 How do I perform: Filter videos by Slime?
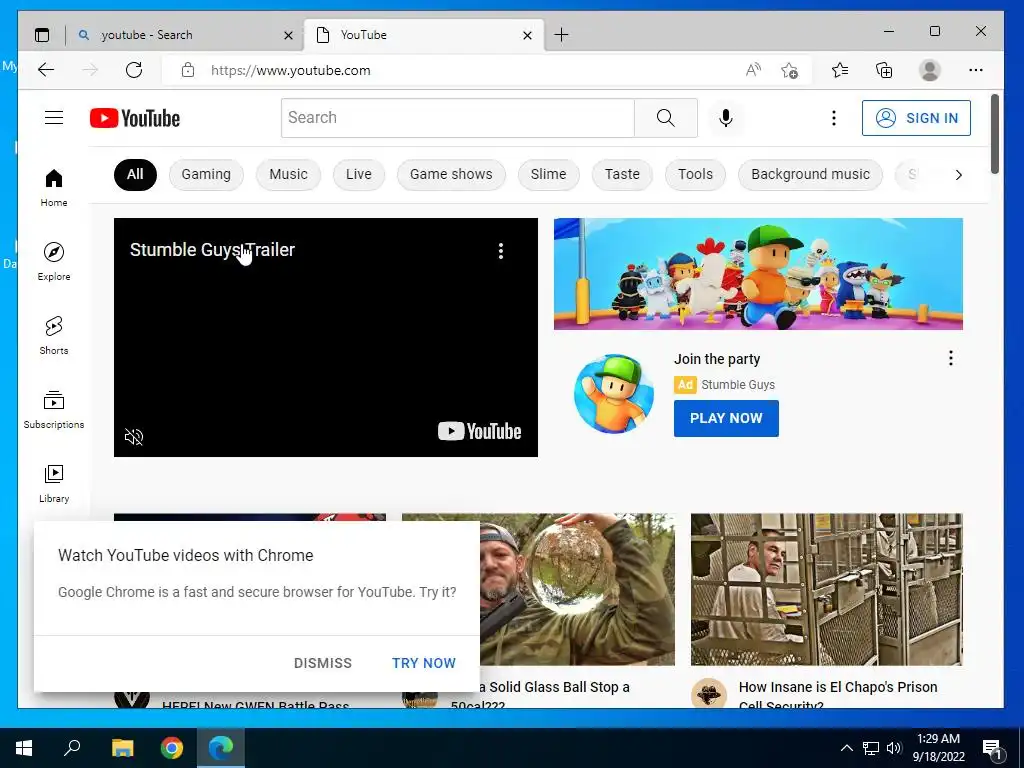click(549, 174)
